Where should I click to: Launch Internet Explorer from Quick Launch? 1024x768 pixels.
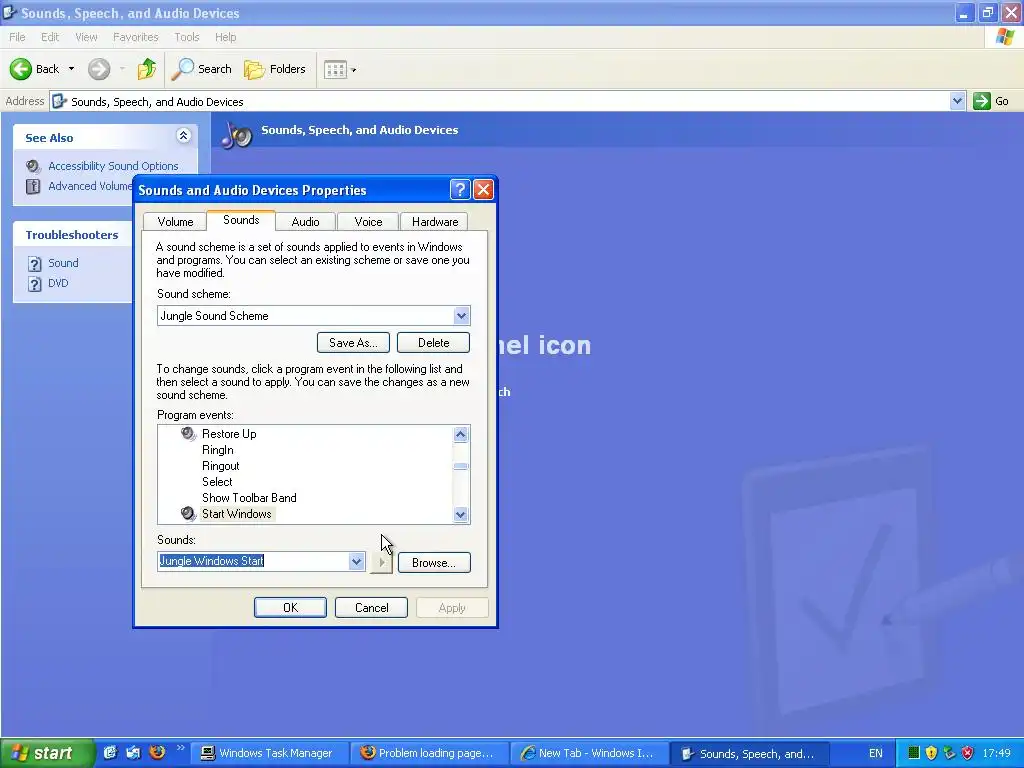point(110,753)
